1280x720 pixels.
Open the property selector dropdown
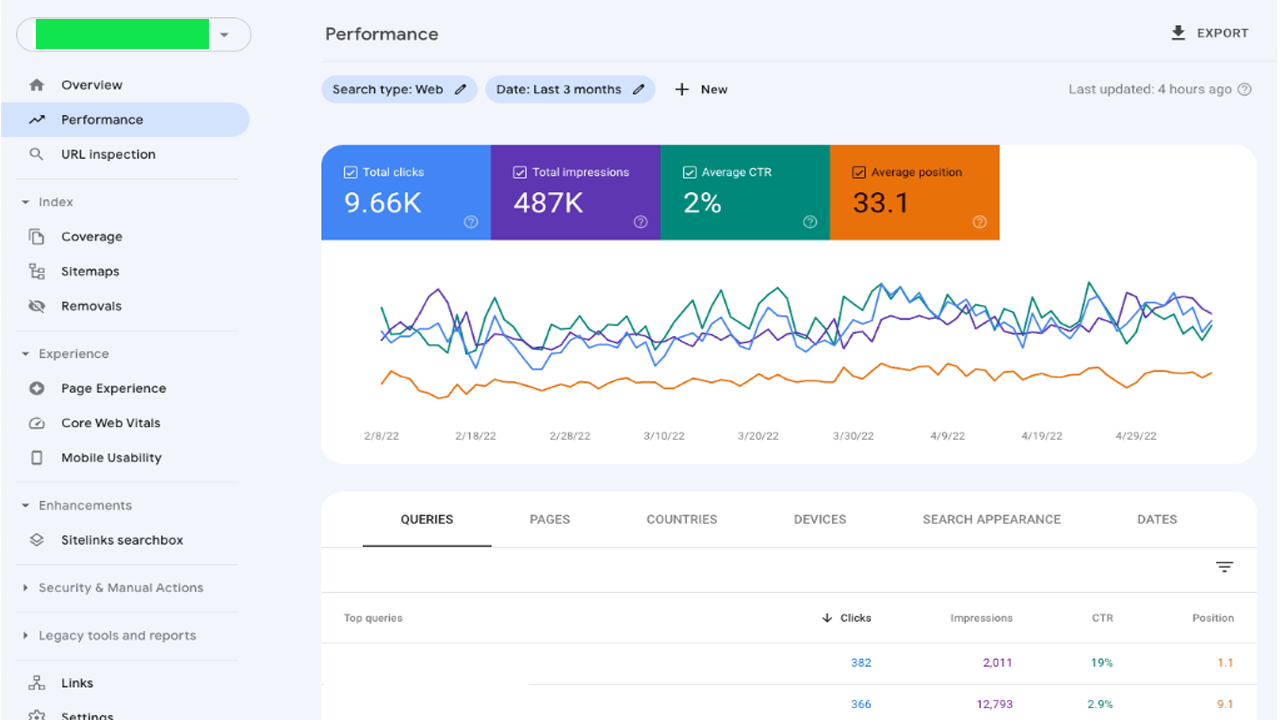tap(224, 35)
